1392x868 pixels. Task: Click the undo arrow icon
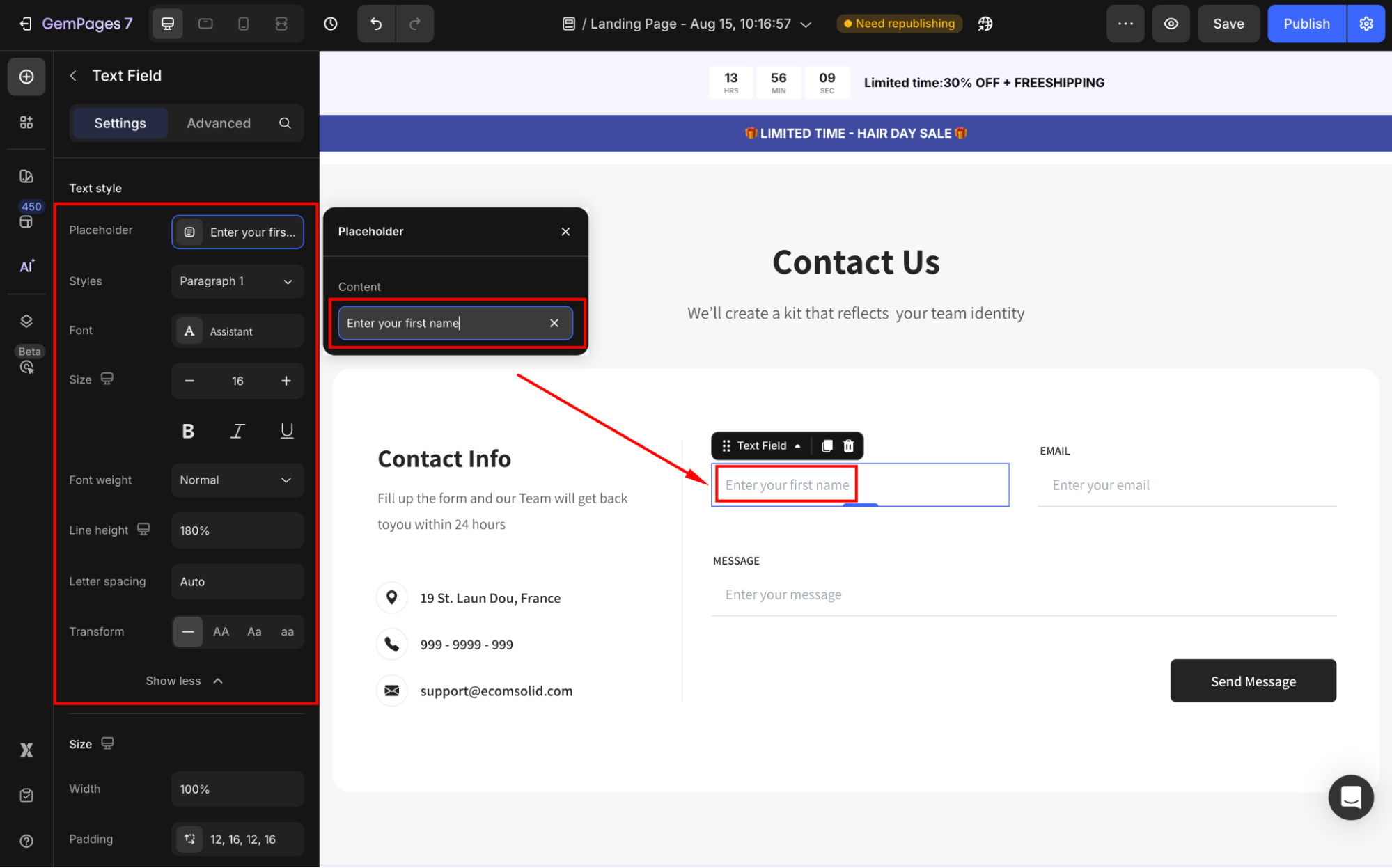point(376,24)
